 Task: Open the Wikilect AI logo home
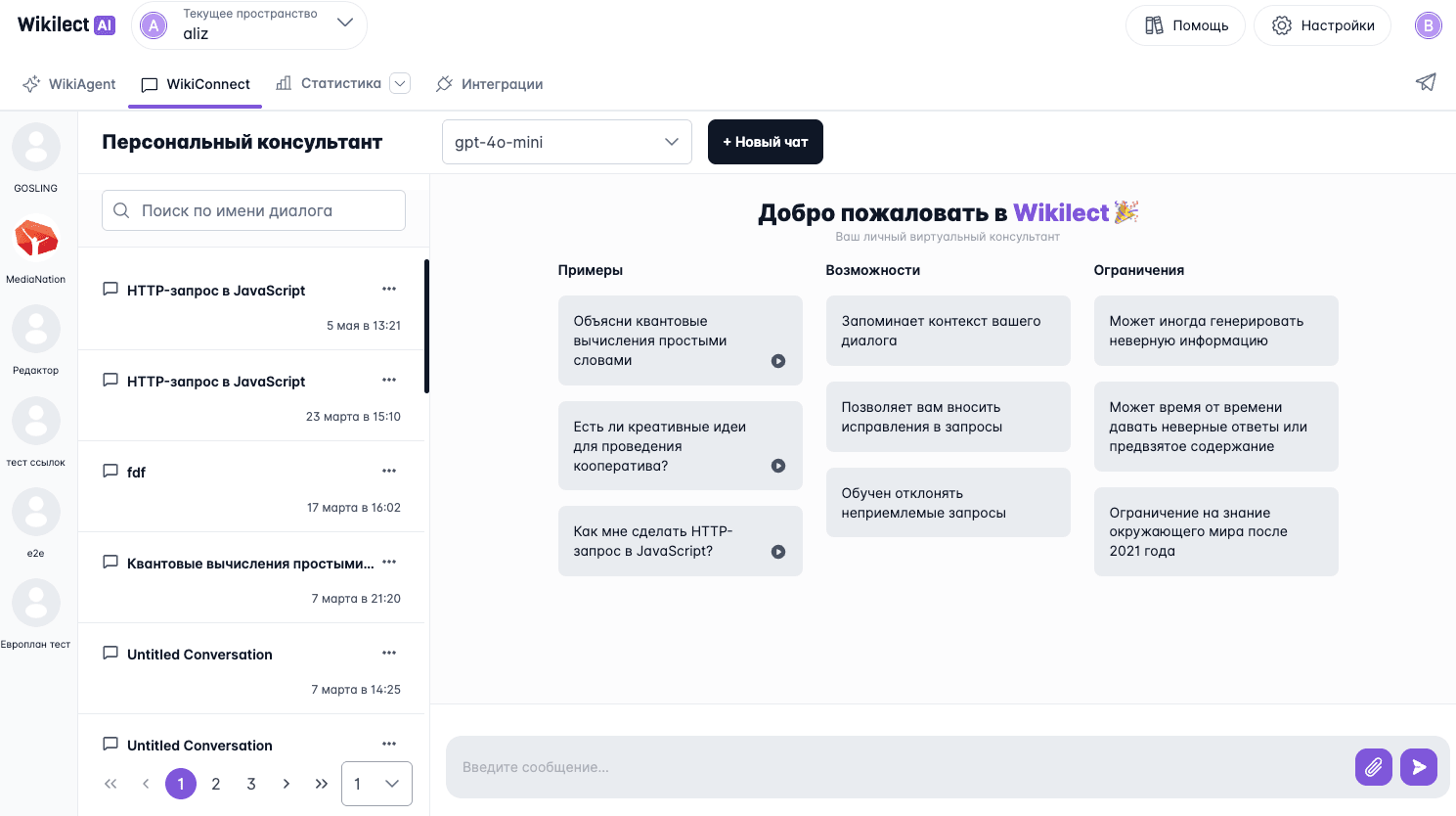66,25
